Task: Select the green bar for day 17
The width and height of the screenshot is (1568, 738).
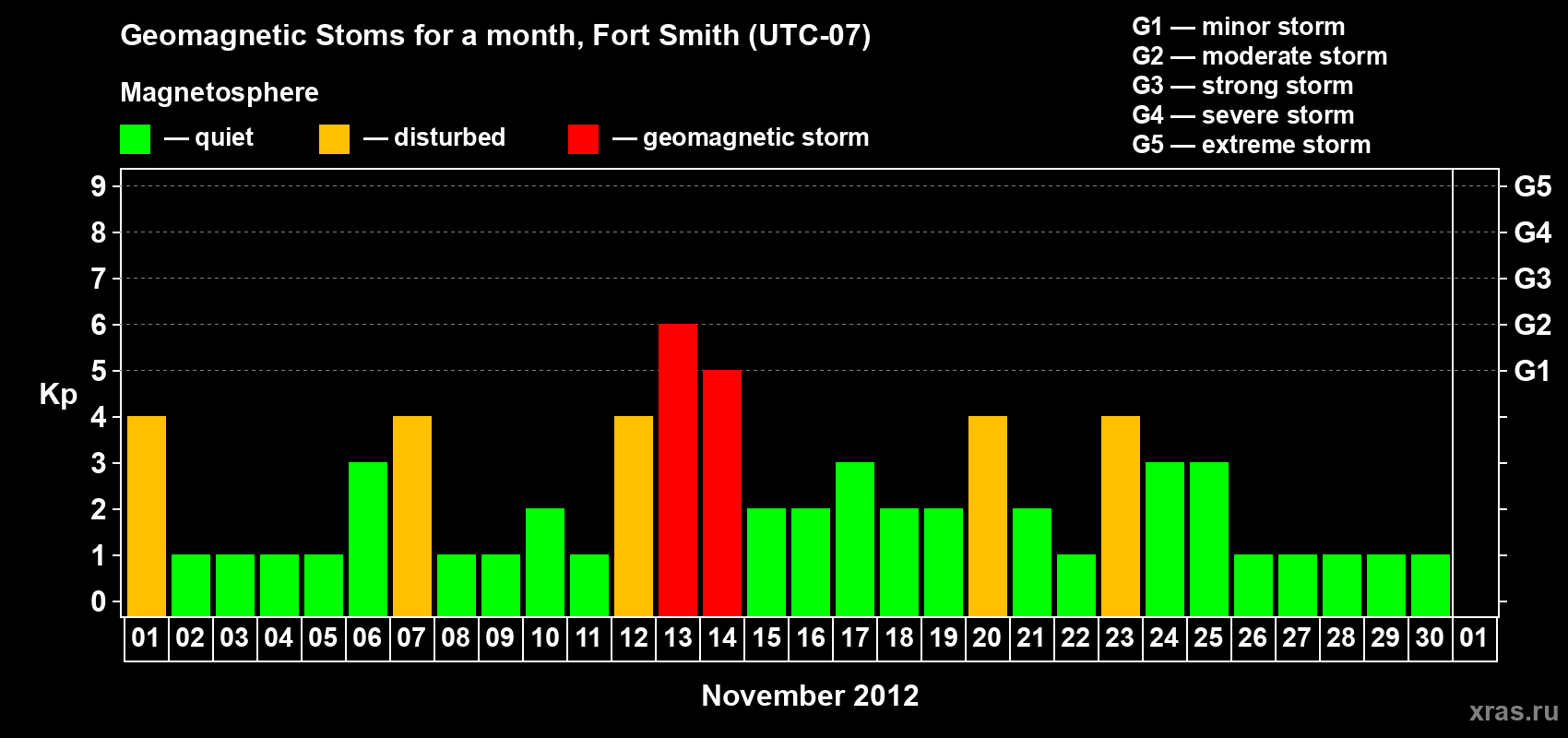Action: click(855, 539)
